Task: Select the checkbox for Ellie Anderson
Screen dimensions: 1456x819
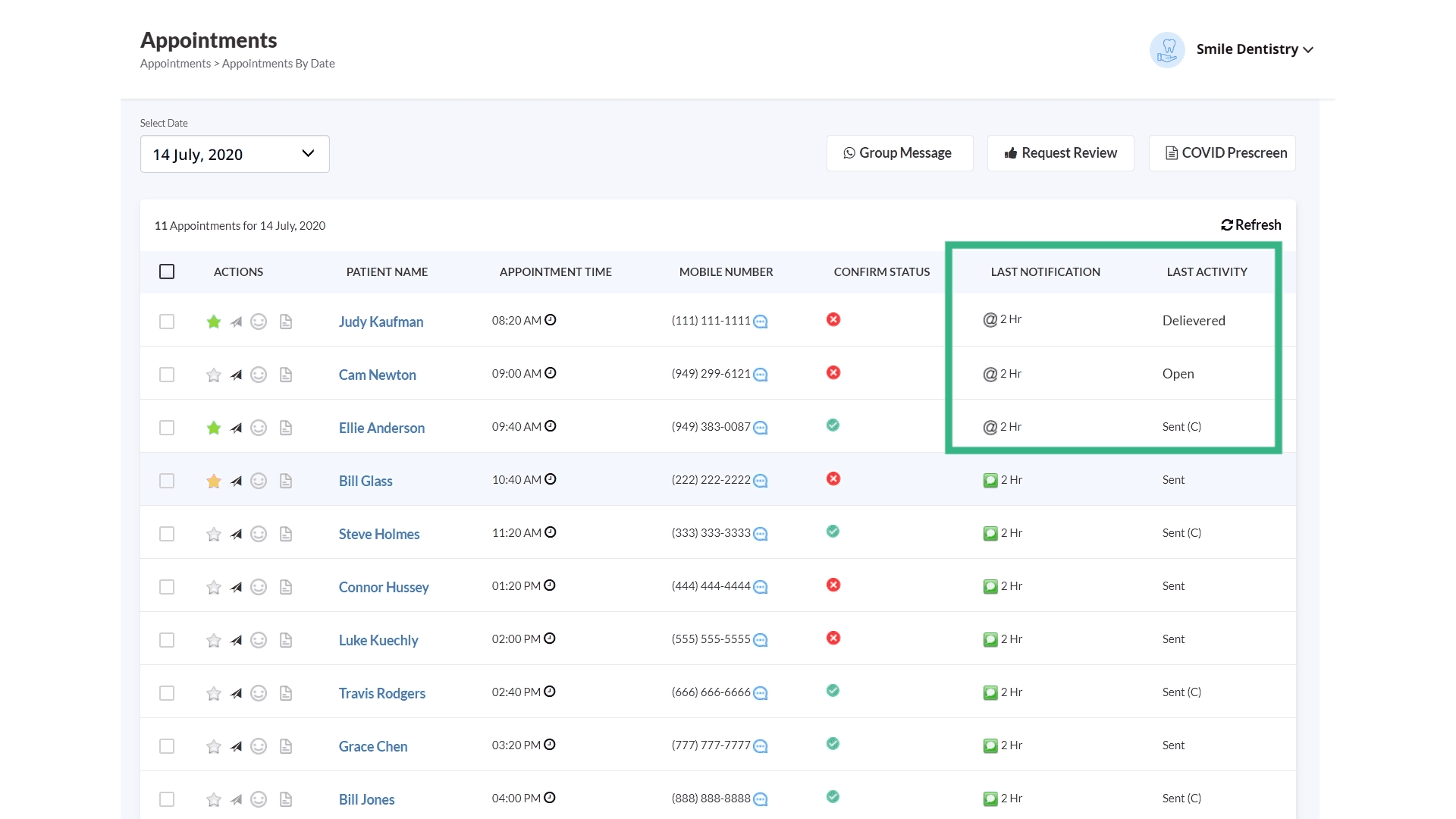Action: tap(167, 428)
